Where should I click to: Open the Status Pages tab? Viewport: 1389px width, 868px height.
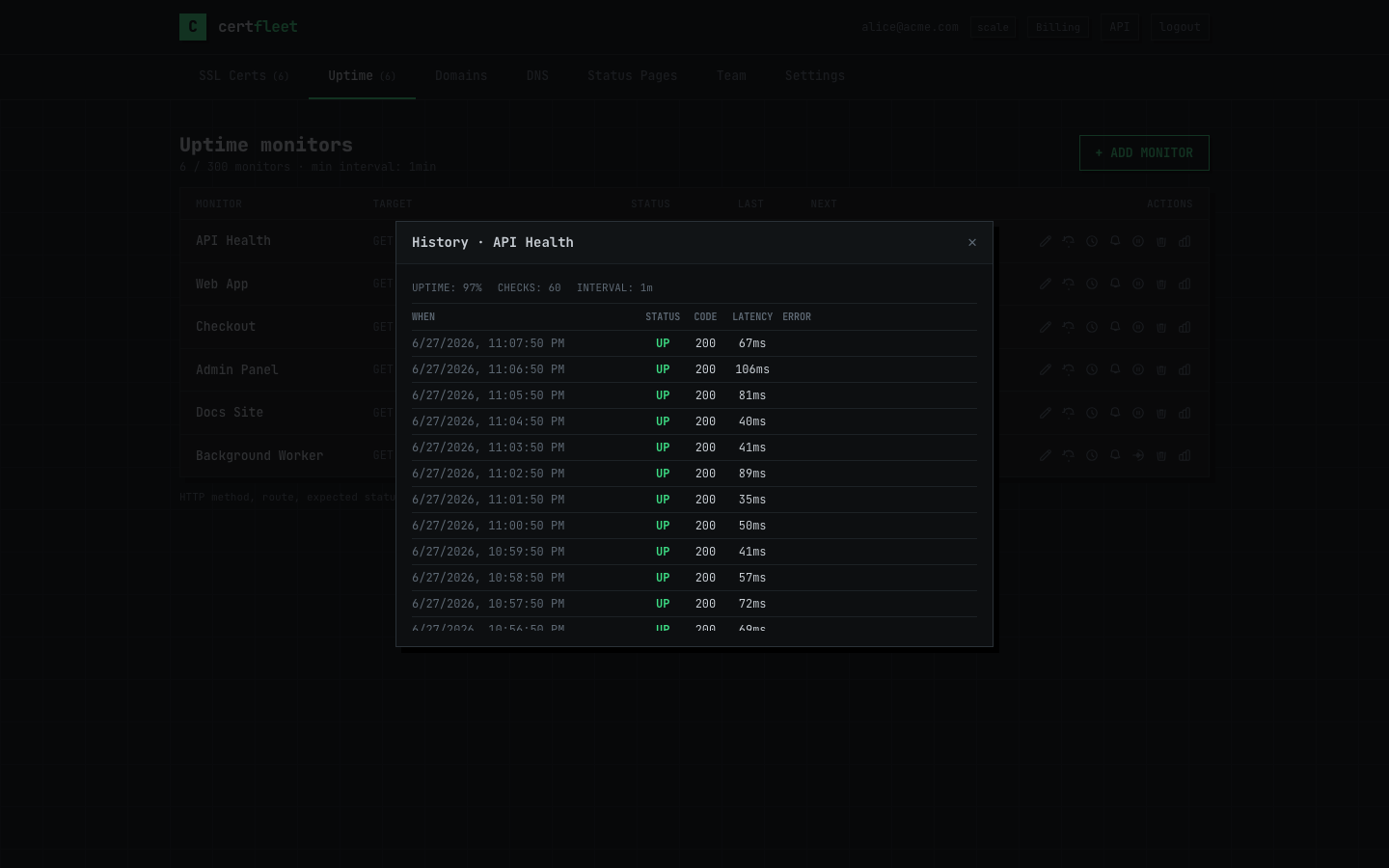coord(633,76)
